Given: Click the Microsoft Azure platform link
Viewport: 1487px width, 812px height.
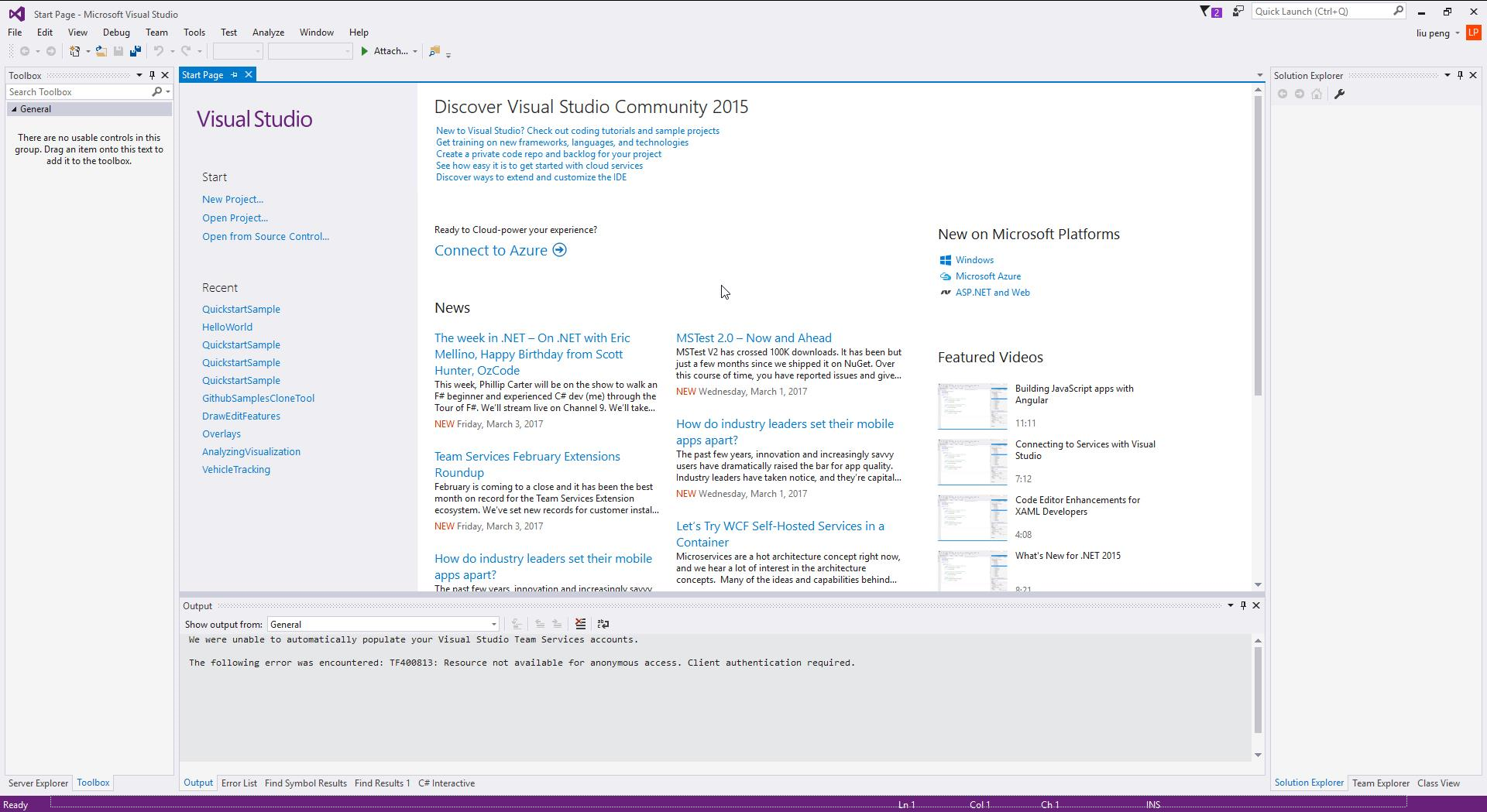Looking at the screenshot, I should (987, 276).
